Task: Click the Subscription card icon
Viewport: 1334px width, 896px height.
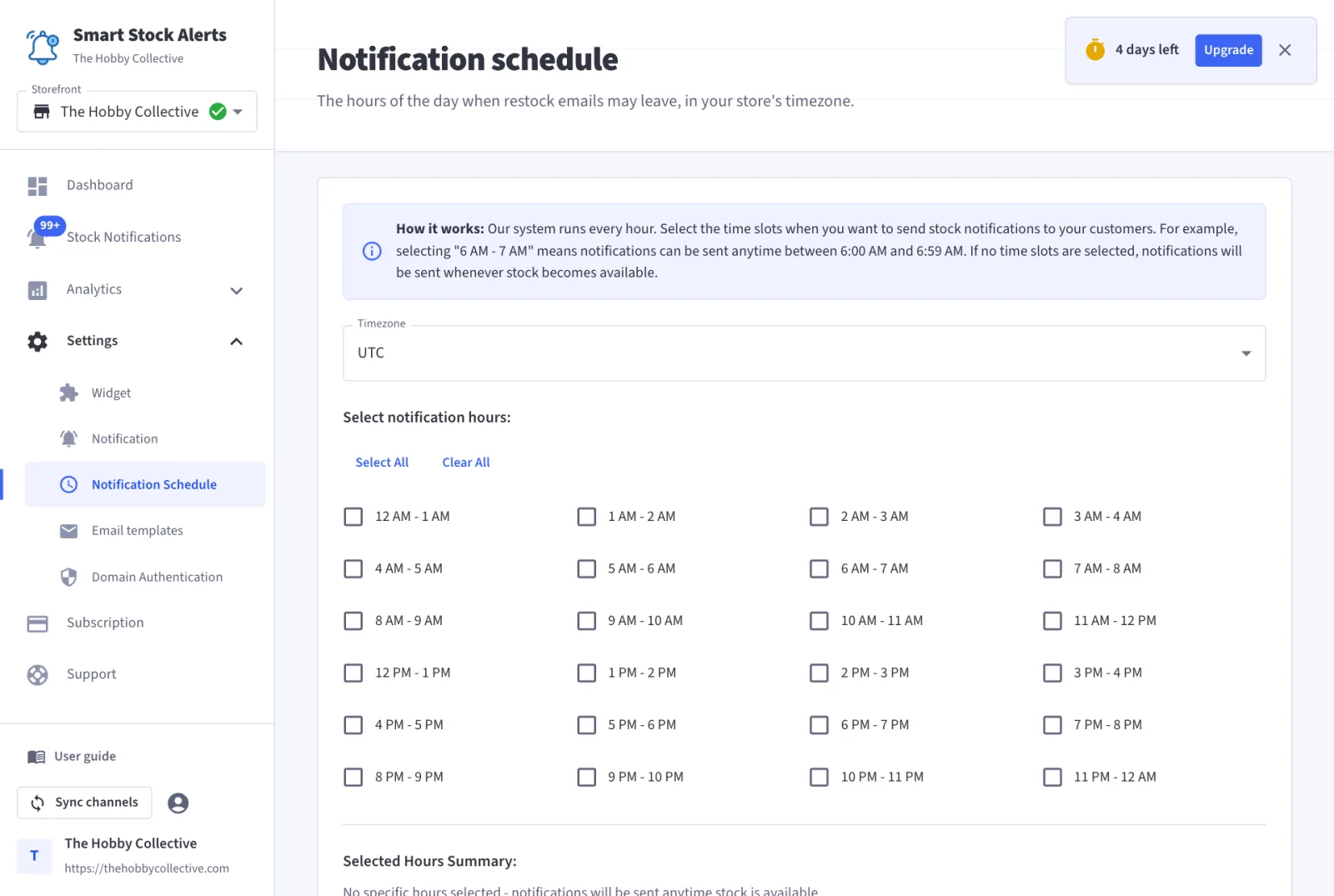Action: coord(38,623)
